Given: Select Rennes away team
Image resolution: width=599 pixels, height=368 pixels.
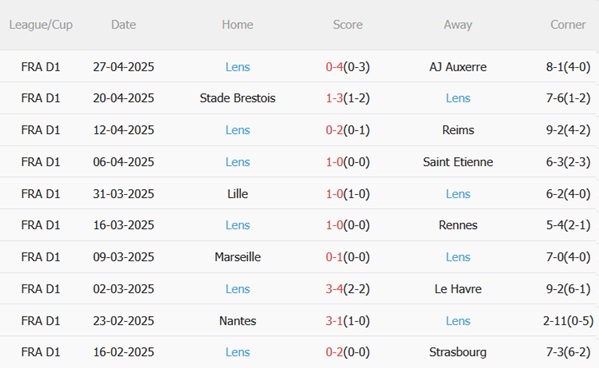Looking at the screenshot, I should 458,225.
